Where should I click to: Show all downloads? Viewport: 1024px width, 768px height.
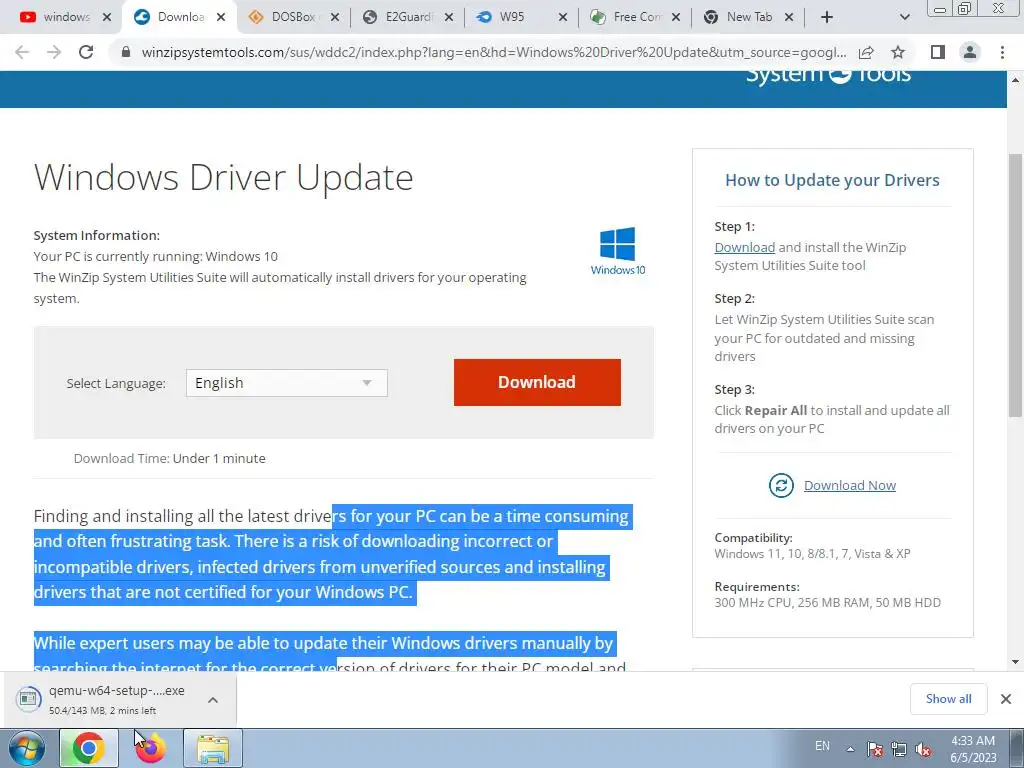[948, 699]
